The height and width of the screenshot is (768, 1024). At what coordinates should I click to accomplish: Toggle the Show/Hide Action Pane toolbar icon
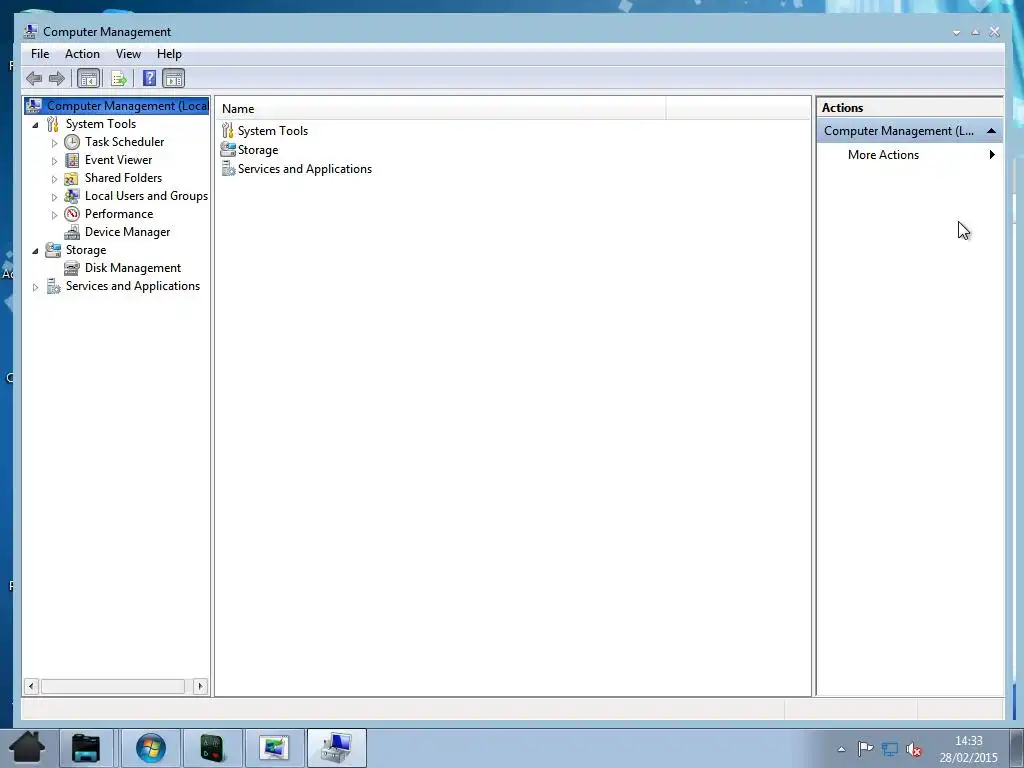174,79
